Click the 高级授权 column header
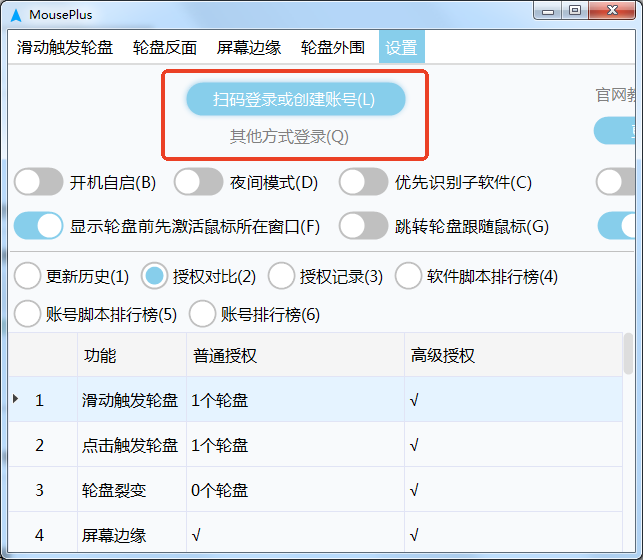 513,355
